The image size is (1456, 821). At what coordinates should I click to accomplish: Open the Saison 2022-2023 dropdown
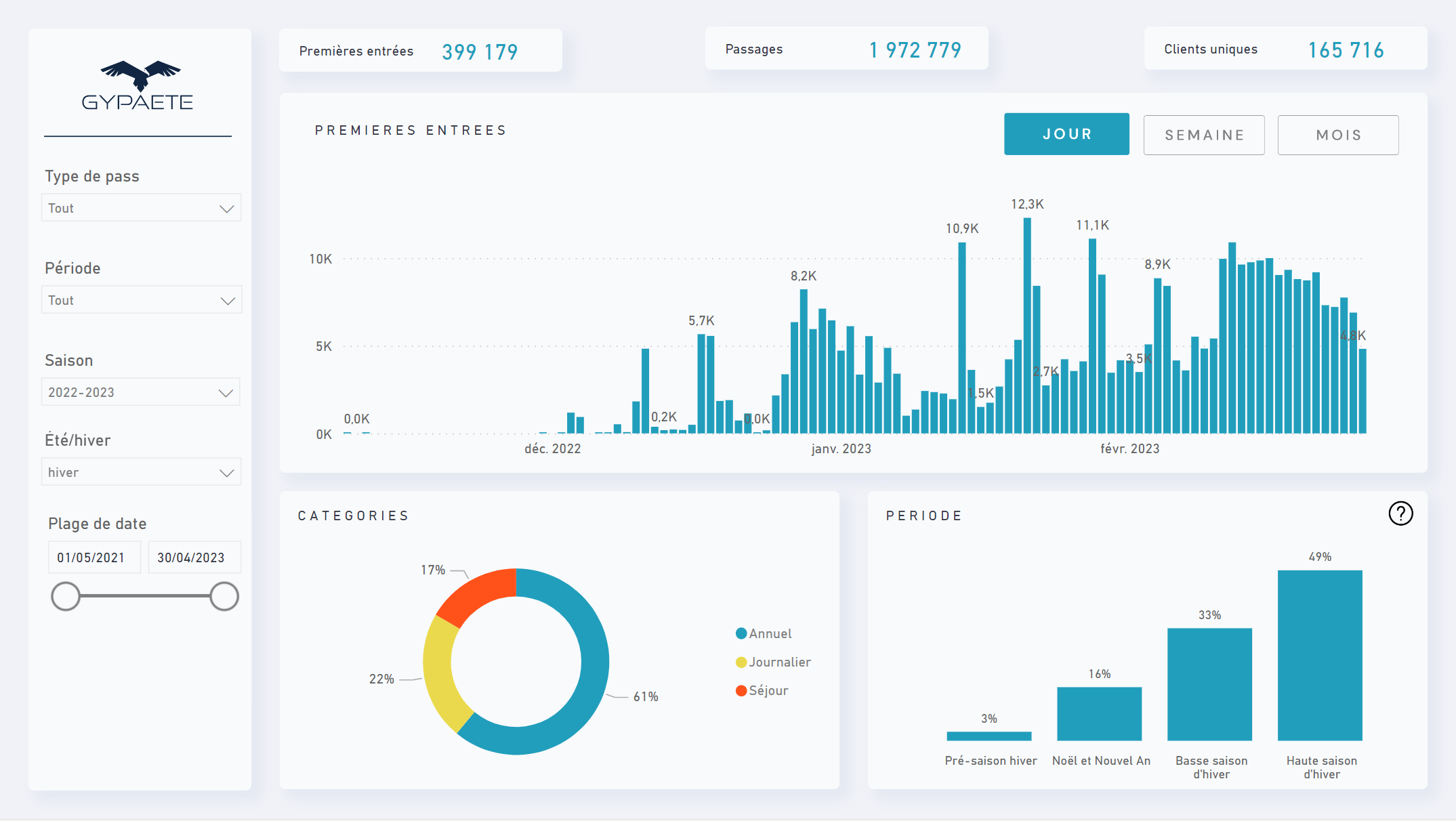[x=141, y=392]
